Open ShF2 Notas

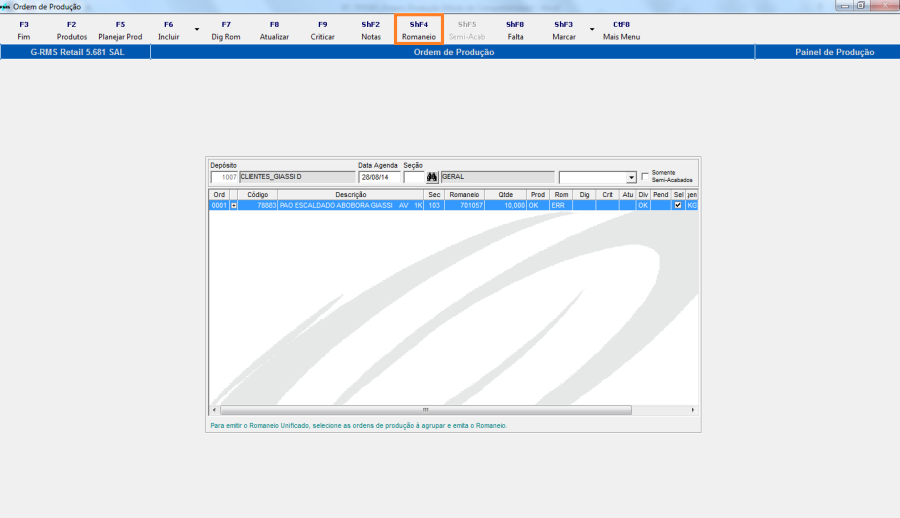point(371,30)
